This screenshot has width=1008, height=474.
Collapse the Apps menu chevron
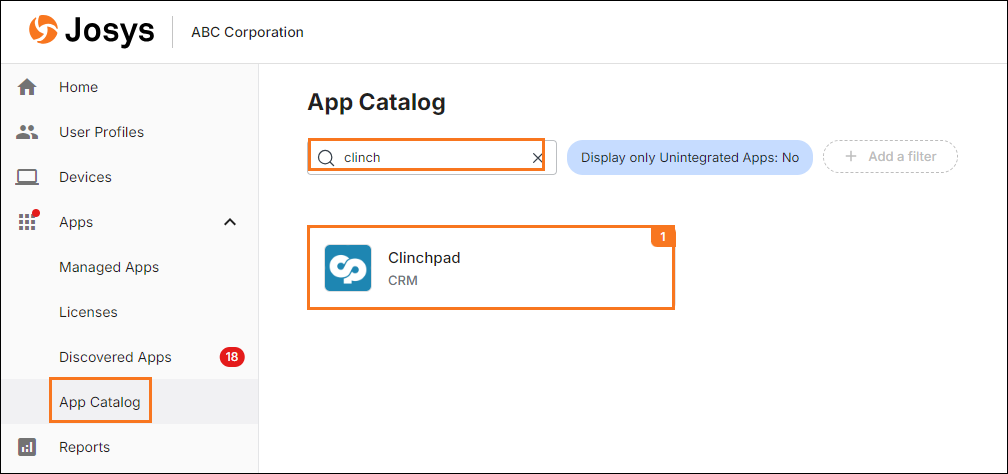point(230,222)
